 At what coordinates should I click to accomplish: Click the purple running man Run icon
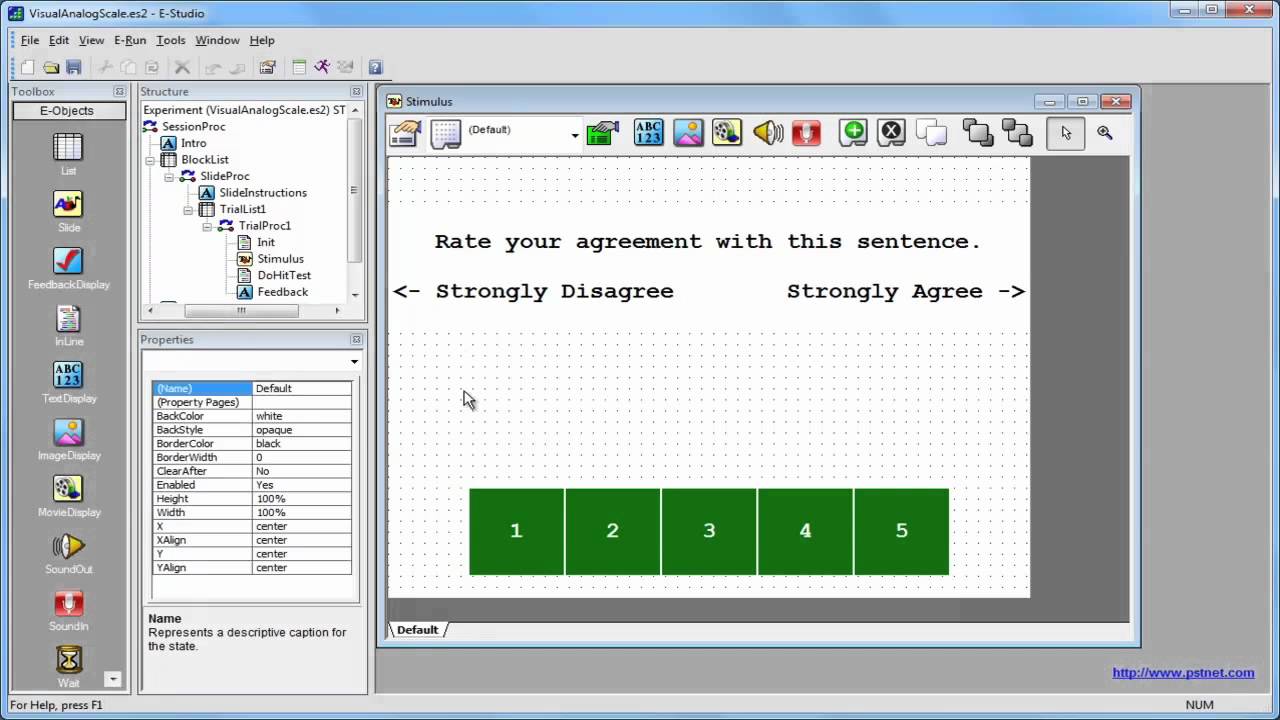[322, 67]
